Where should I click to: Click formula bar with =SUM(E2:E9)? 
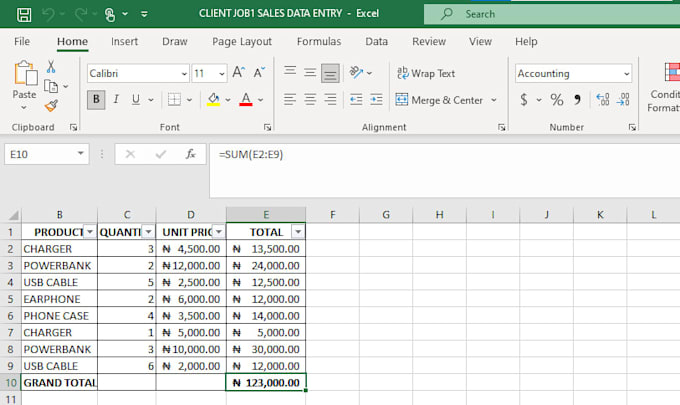[x=445, y=171]
